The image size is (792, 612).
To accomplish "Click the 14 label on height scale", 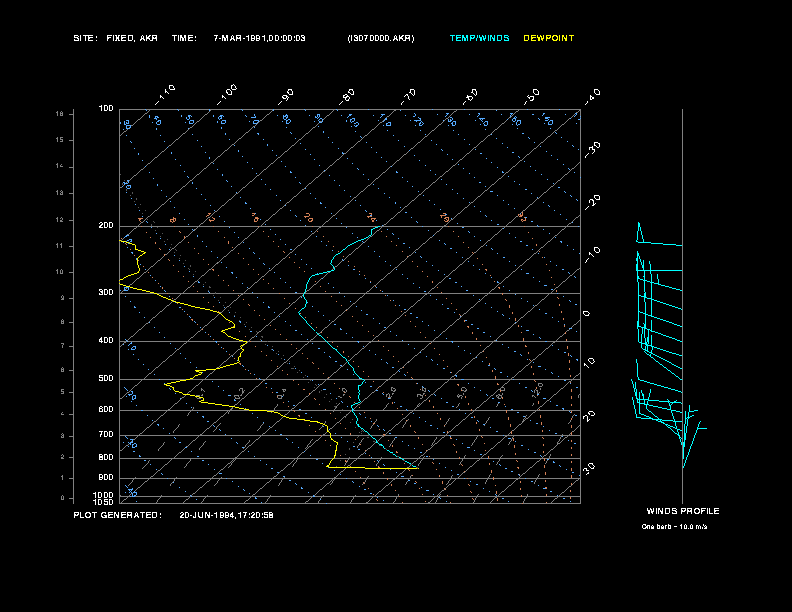I will tap(60, 166).
